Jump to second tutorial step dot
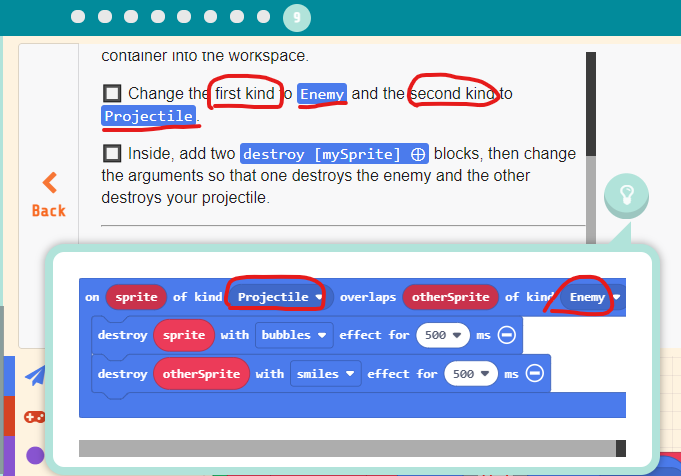 coord(105,17)
